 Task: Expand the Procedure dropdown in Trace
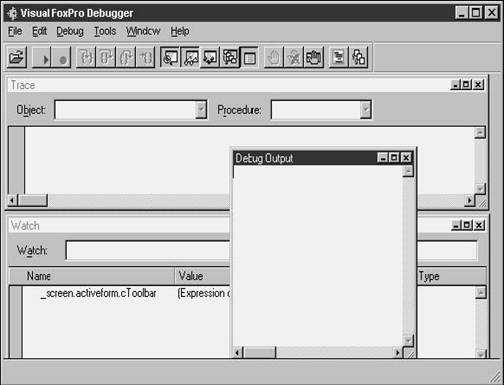tap(366, 110)
